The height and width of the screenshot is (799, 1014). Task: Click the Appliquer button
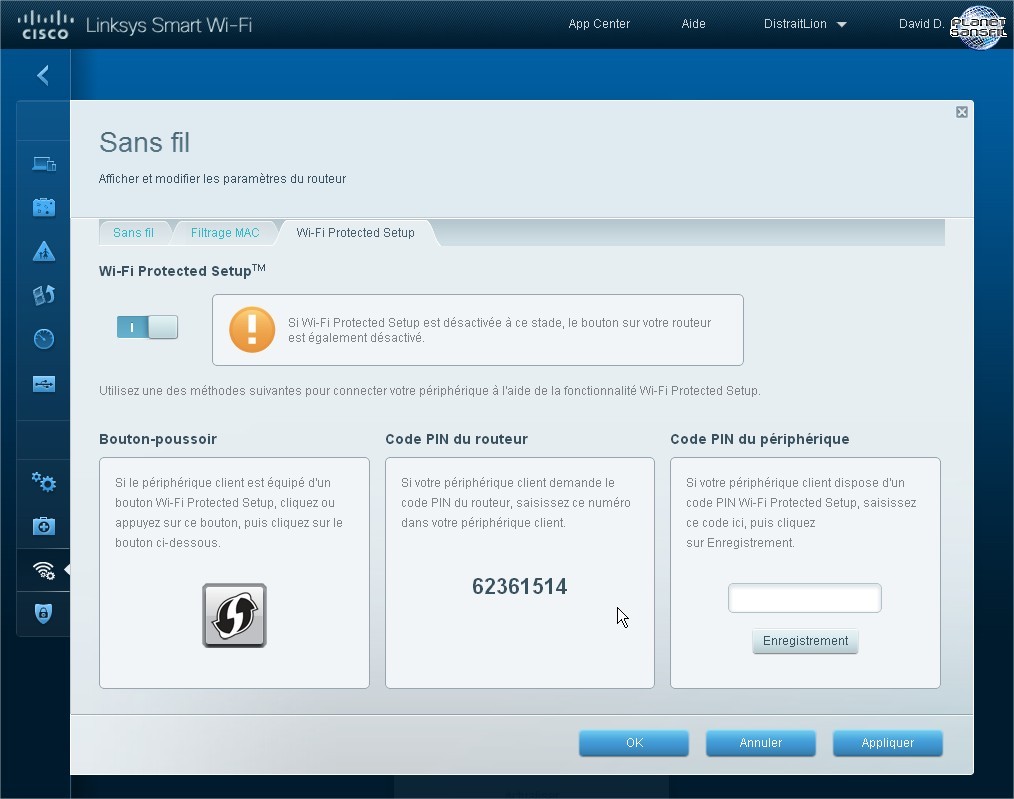click(x=887, y=743)
